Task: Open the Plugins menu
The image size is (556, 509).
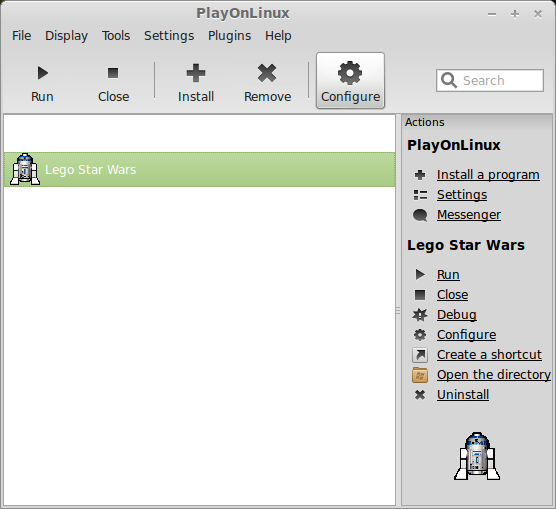Action: coord(229,36)
